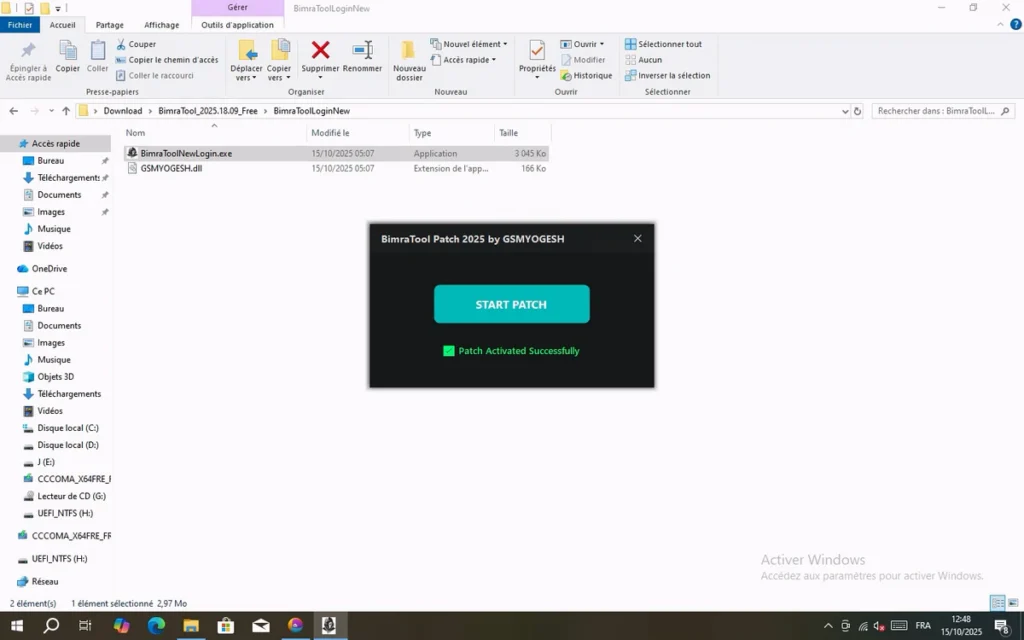The height and width of the screenshot is (640, 1024).
Task: Pin with Épingler à Accès rapide icon
Action: coord(28,51)
